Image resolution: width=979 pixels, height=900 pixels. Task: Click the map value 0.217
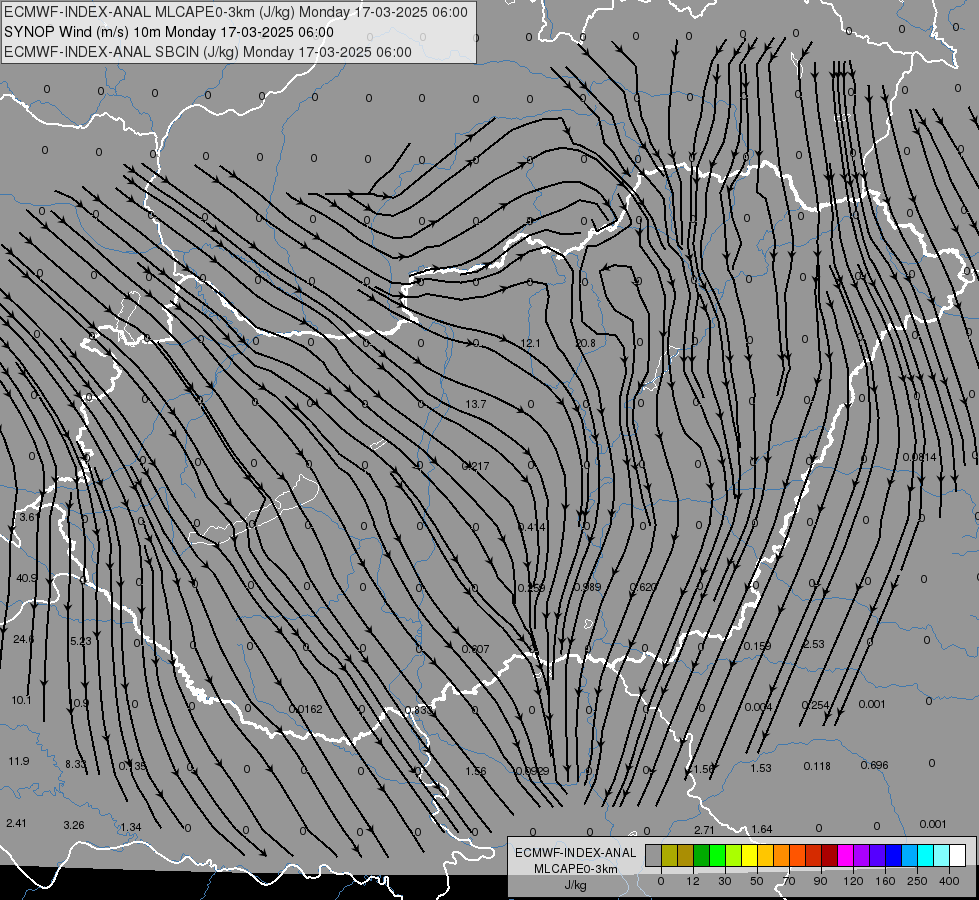[x=476, y=466]
